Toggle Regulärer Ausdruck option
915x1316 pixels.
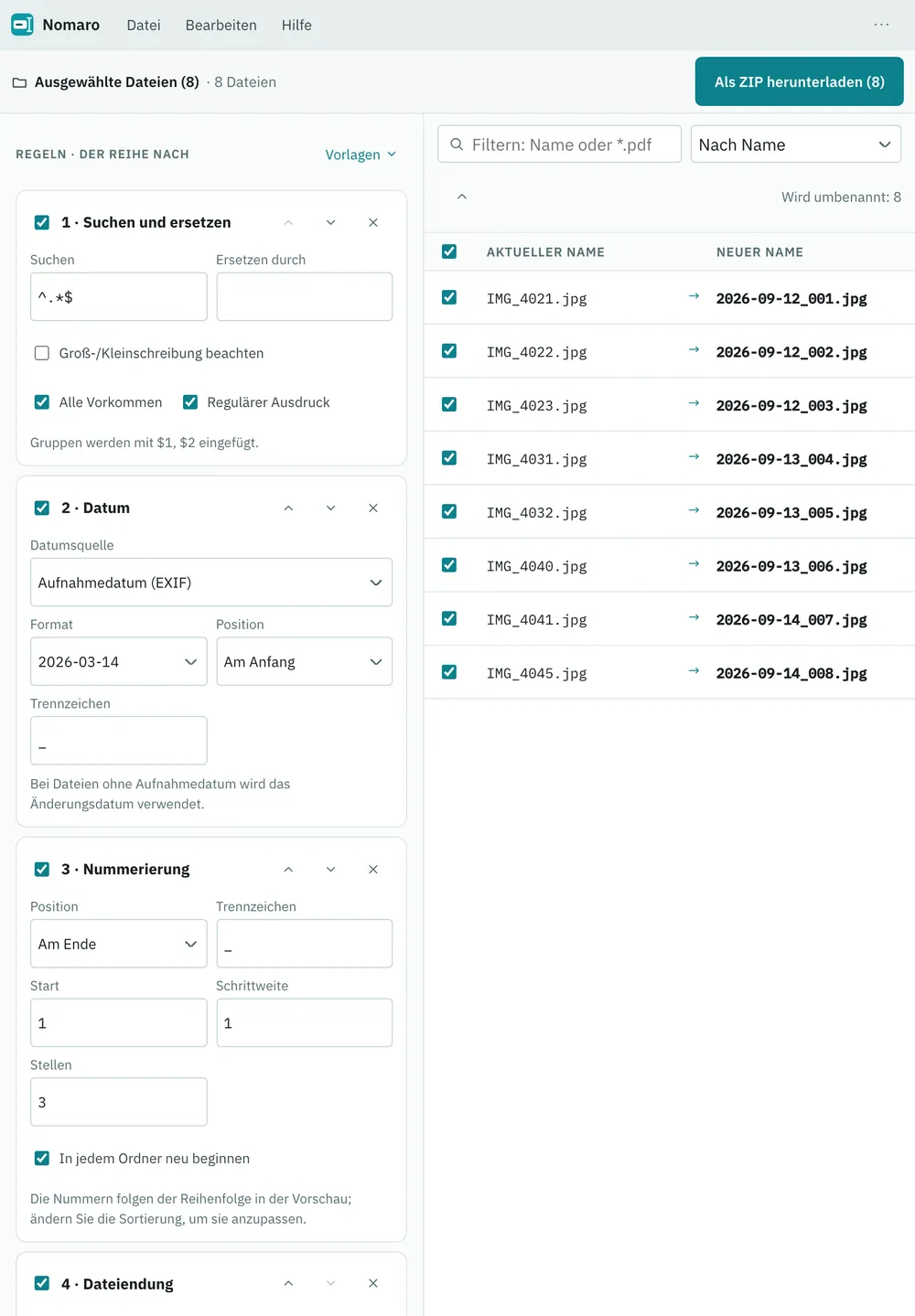point(190,402)
